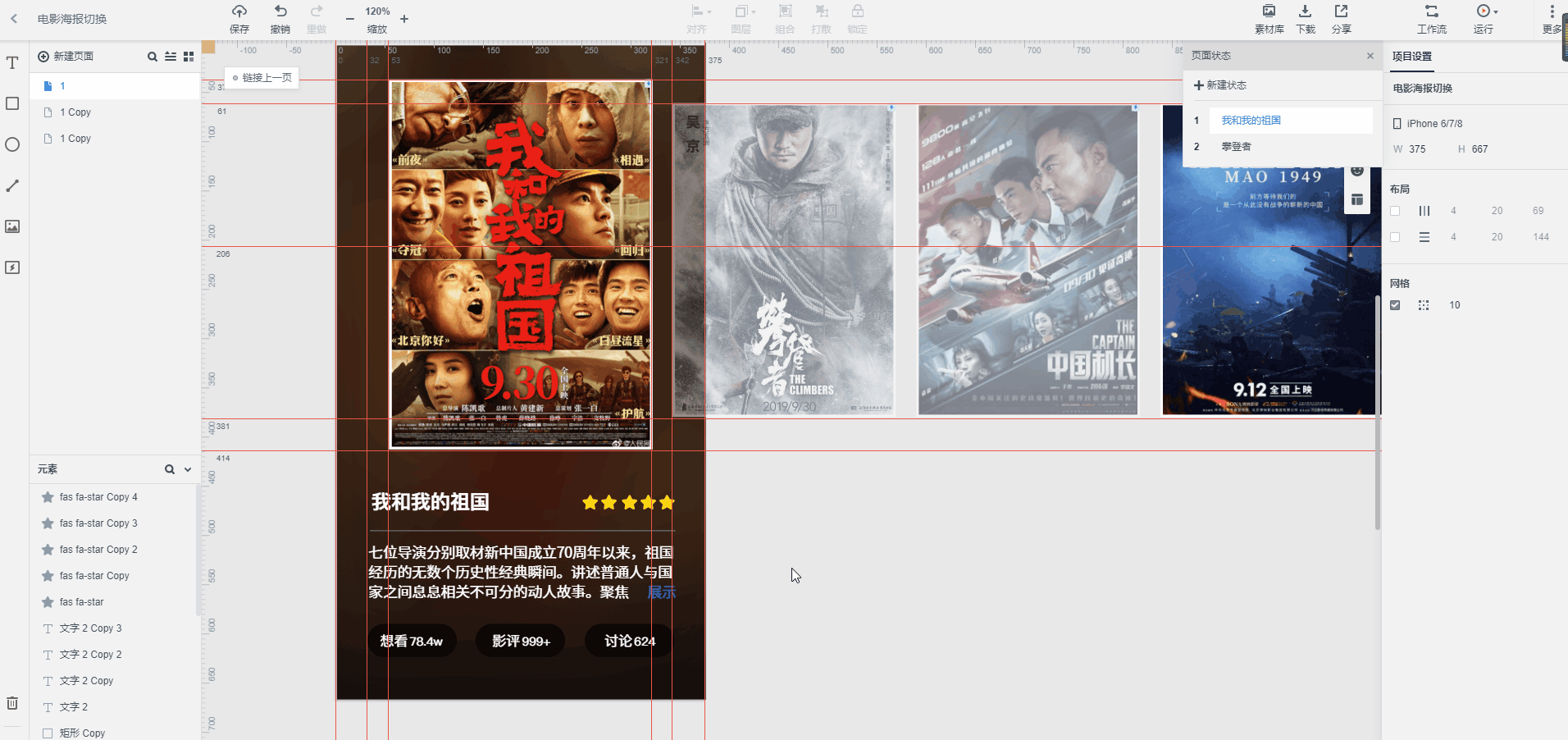Zoom in using the plus button
Image resolution: width=1568 pixels, height=740 pixels.
(404, 18)
